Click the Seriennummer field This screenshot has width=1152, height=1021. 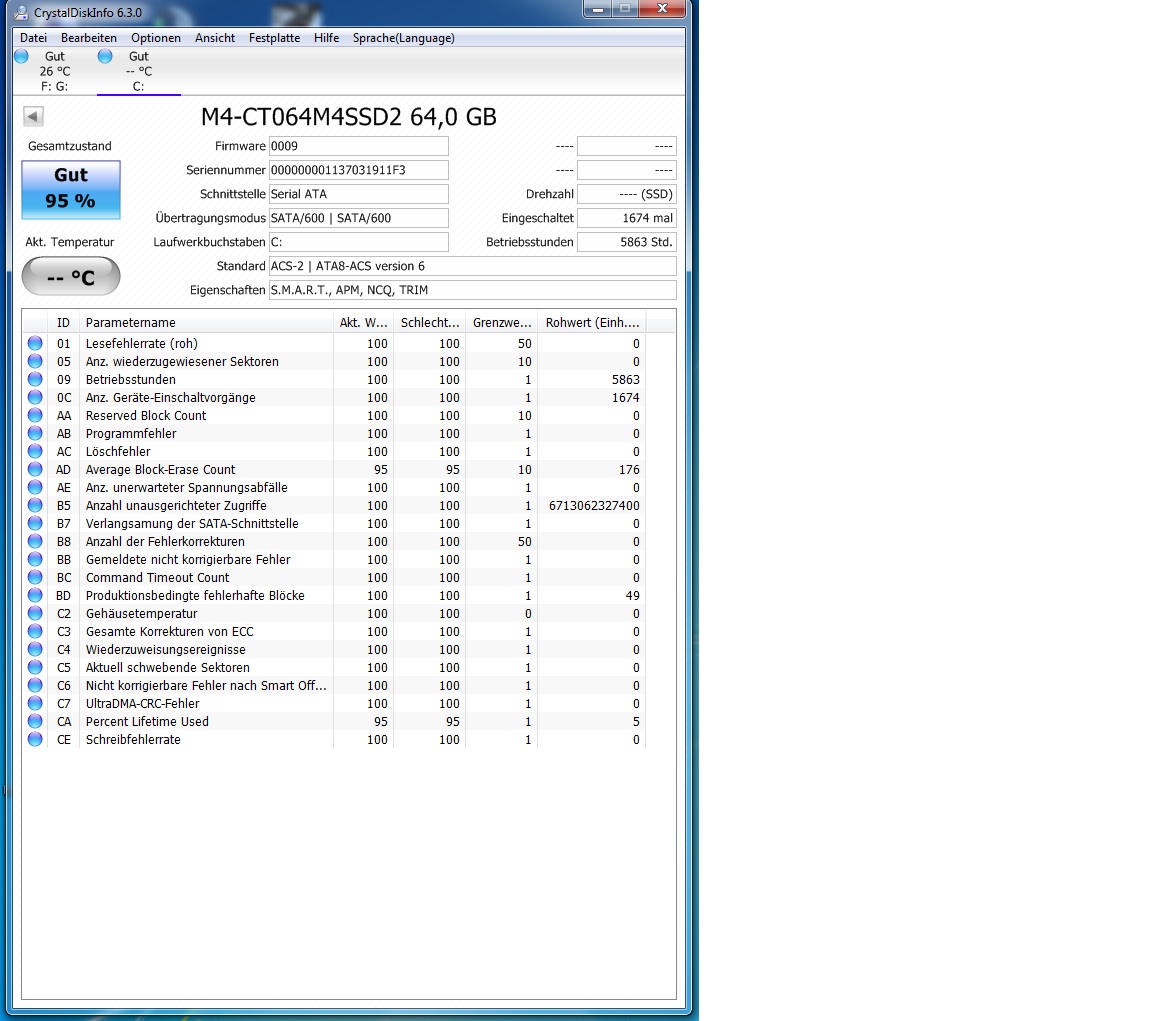click(x=359, y=170)
